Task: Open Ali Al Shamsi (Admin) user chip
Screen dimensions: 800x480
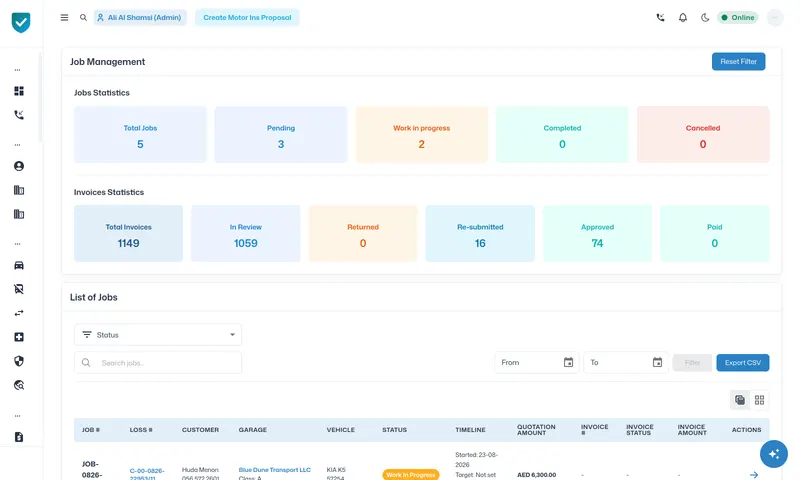Action: point(140,17)
